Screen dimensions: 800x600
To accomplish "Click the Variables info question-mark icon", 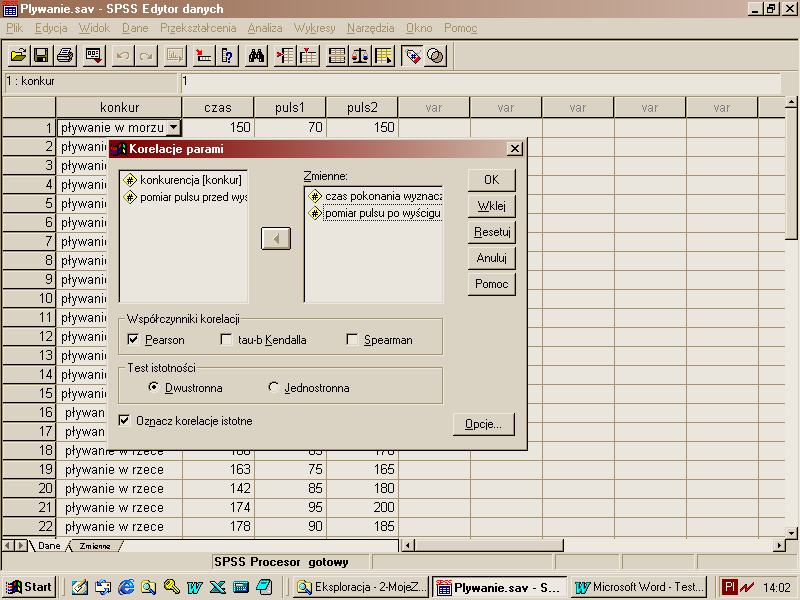I will coord(227,56).
